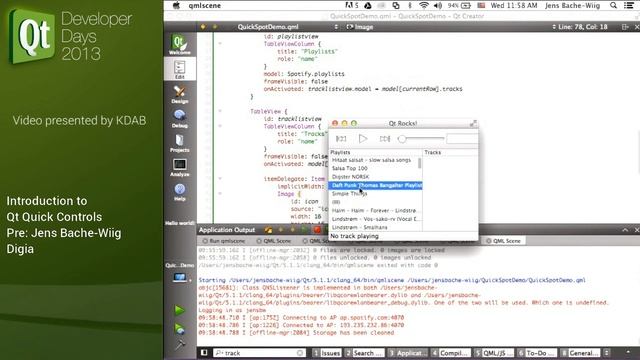Click the search field in Qt Rocks window
Screen dimensions: 640x360
point(462,139)
